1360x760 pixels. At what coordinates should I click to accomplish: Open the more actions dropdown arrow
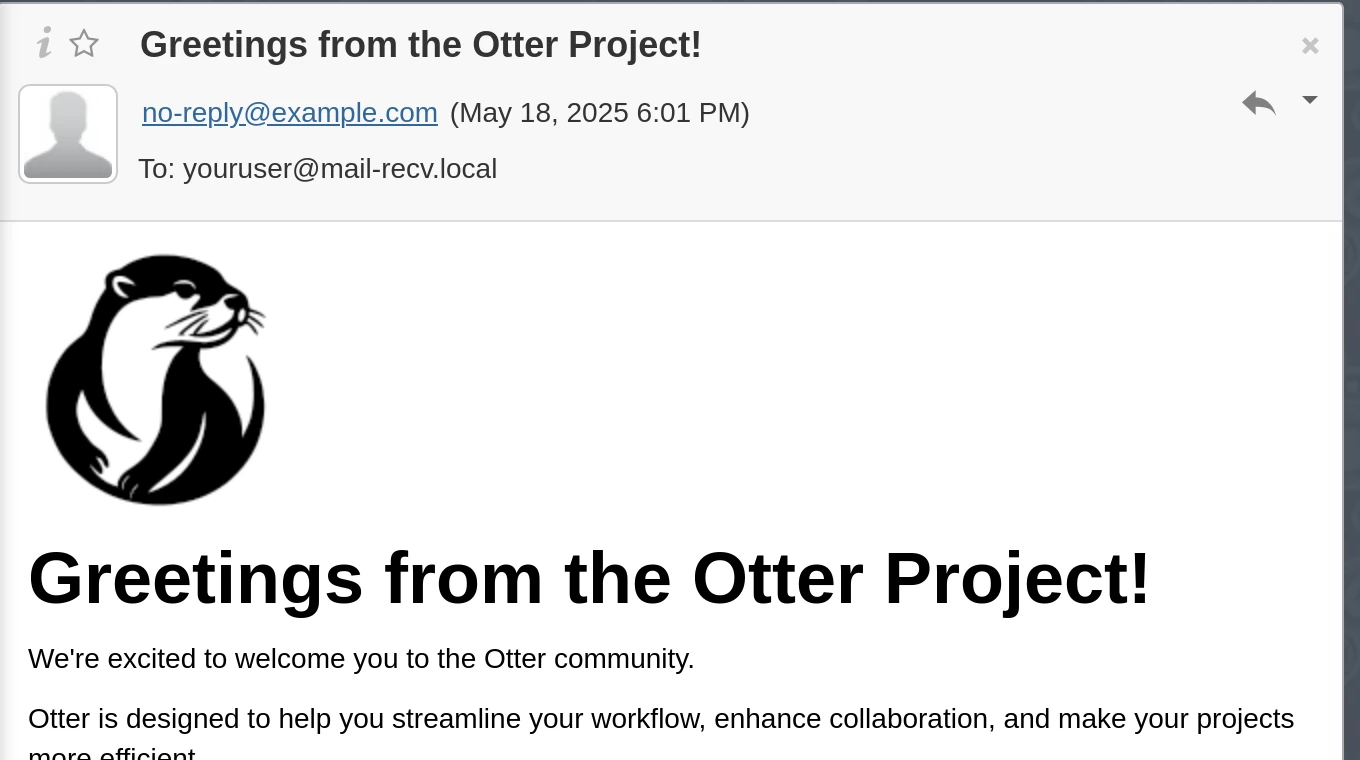(1309, 100)
